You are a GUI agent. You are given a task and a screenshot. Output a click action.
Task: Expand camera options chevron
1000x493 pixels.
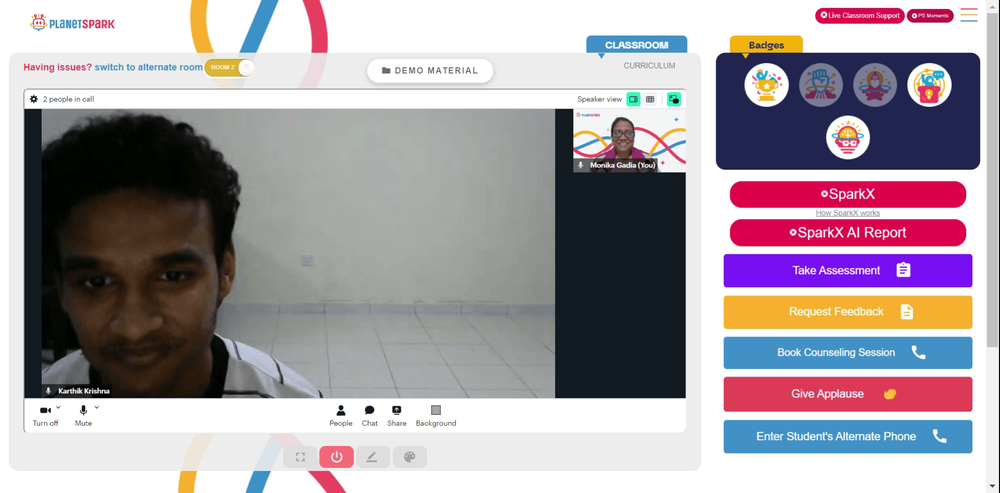58,407
